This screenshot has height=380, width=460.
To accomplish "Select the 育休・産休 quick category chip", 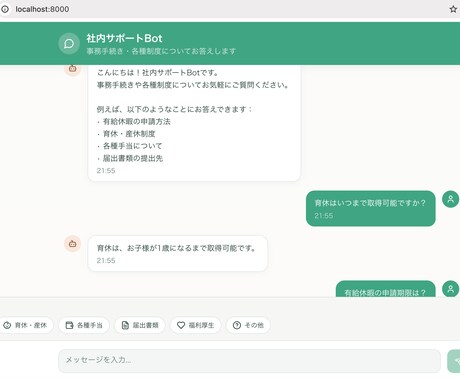I will click(26, 325).
